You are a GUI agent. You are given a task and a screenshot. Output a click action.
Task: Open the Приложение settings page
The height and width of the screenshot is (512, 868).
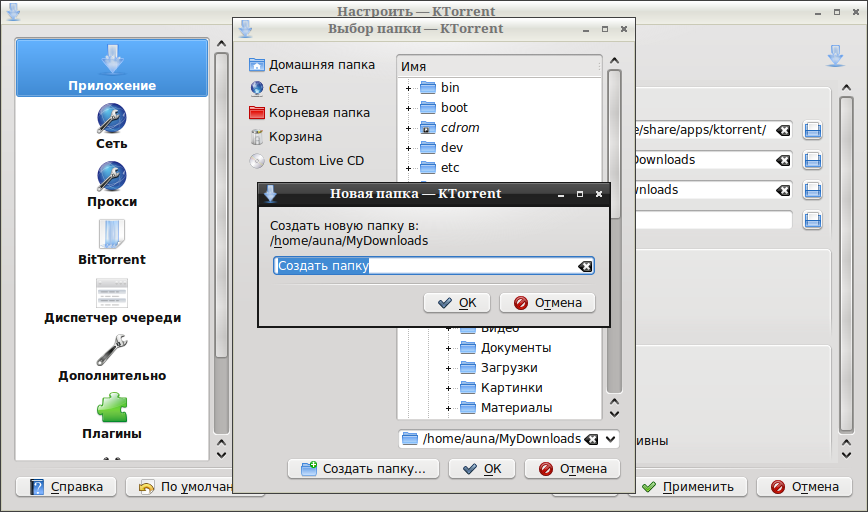[112, 68]
